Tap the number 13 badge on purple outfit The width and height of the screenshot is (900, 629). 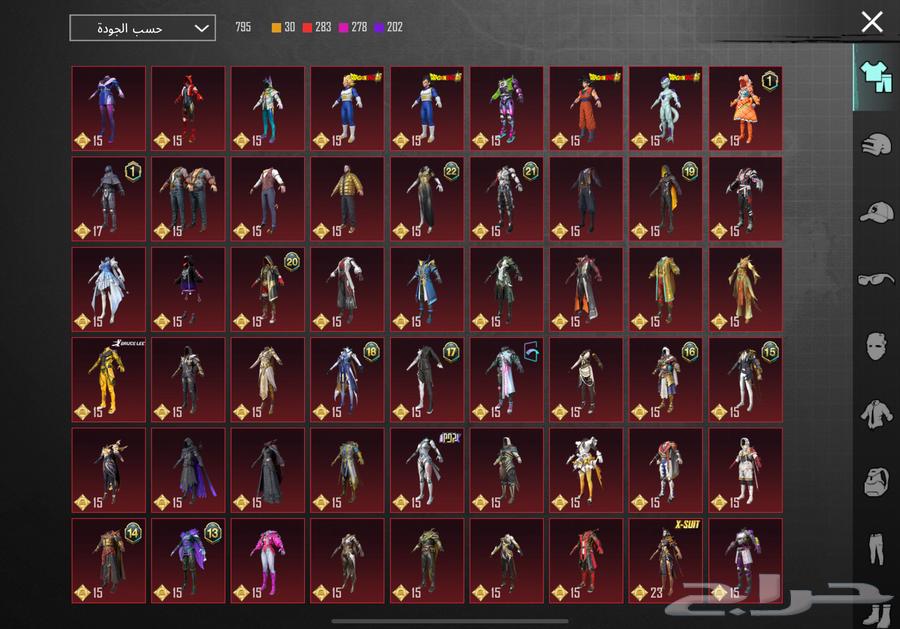(213, 533)
